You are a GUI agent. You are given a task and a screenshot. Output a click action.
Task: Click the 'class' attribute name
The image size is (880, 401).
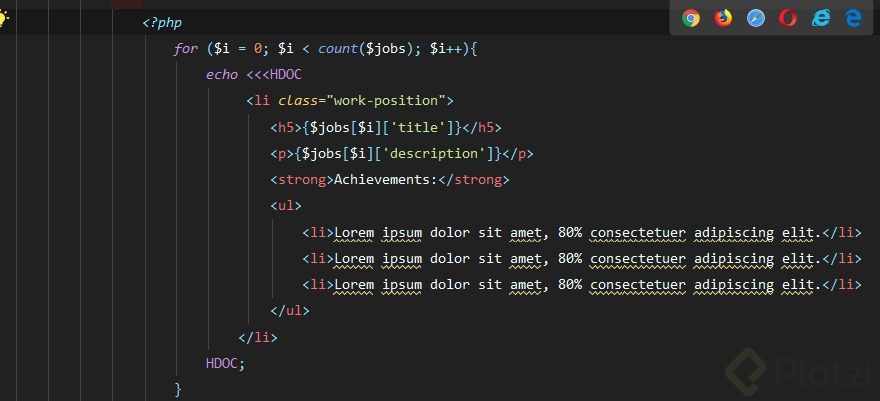(x=298, y=101)
